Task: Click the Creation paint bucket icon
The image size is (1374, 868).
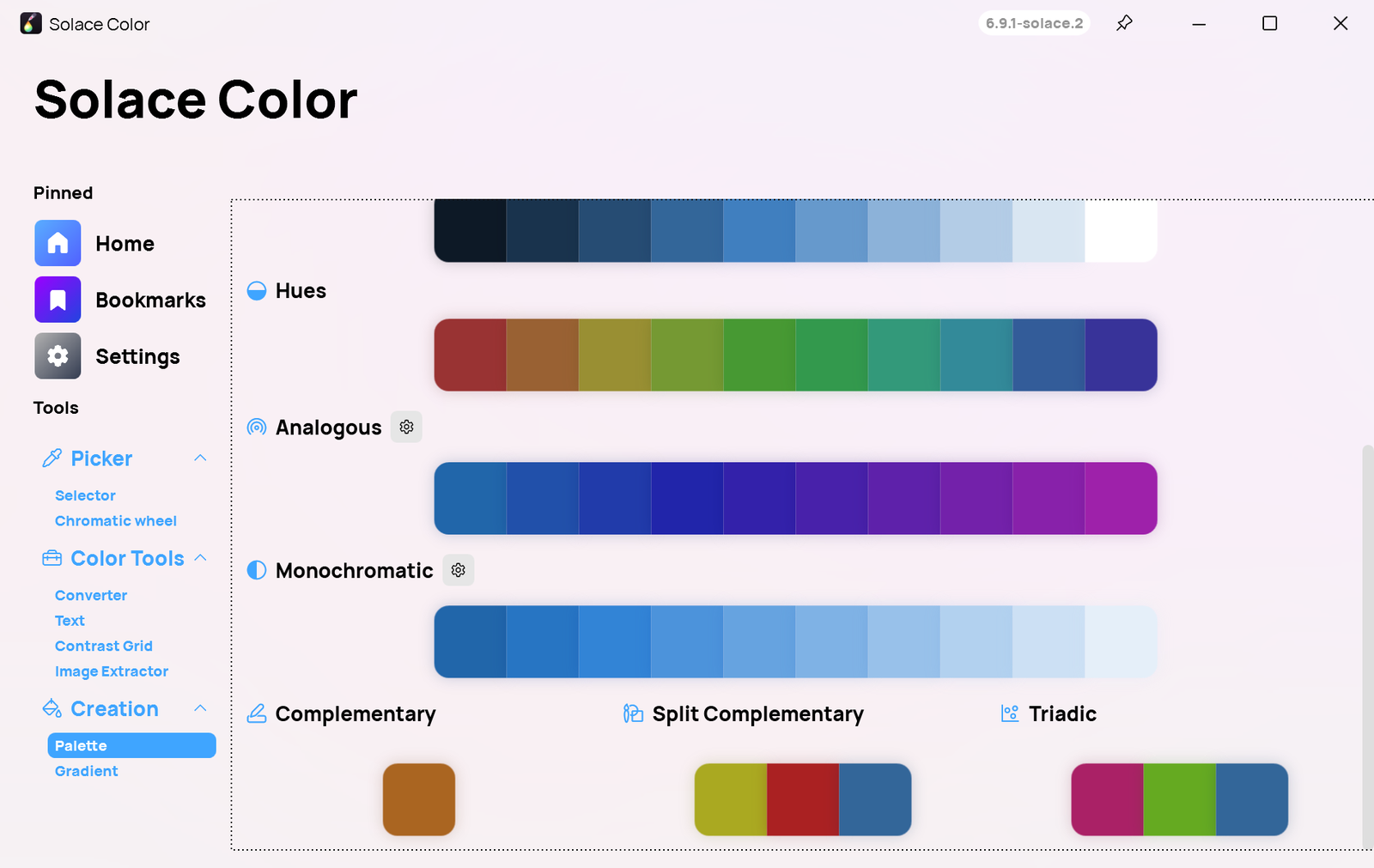Action: 52,708
